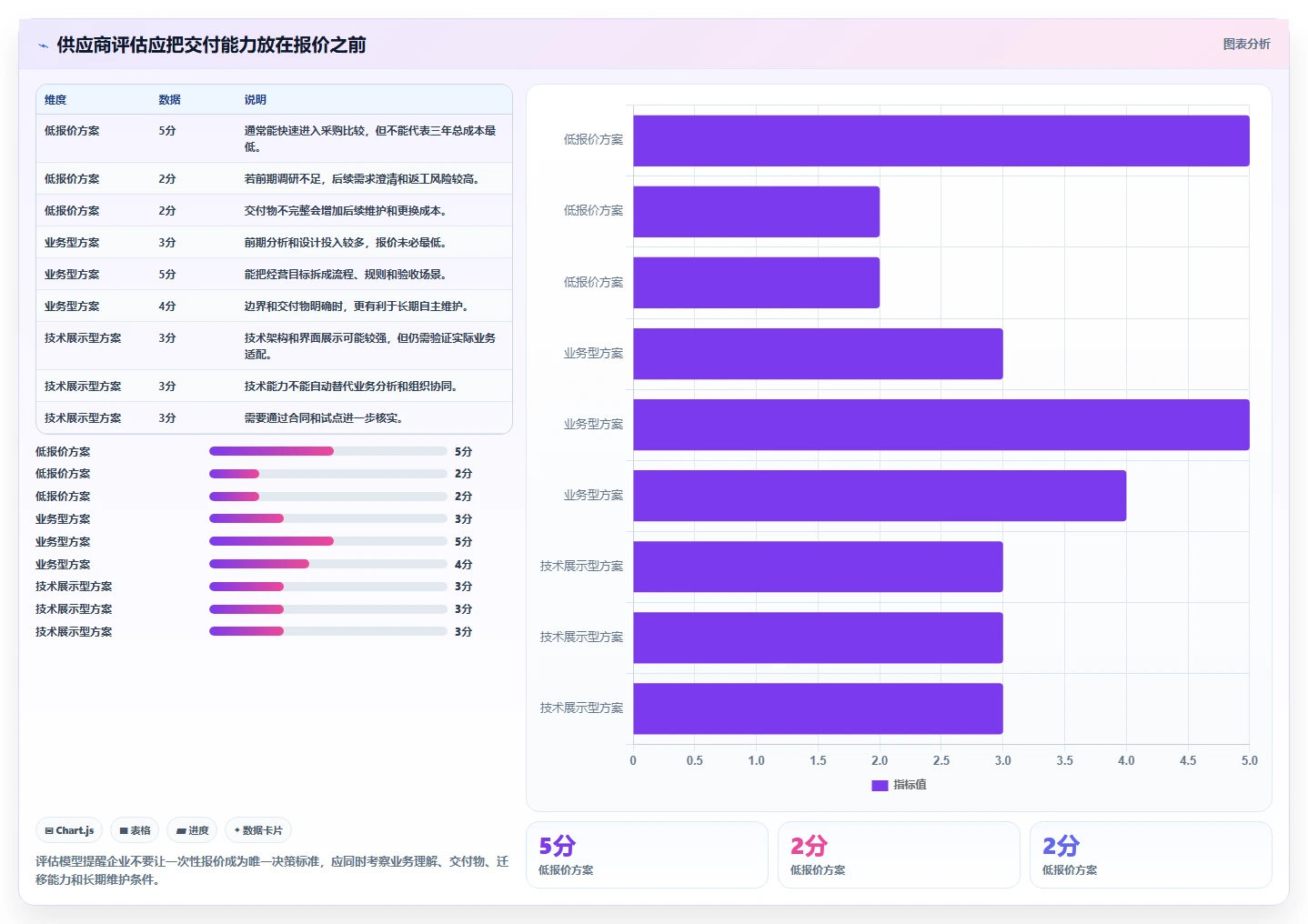Click description 技术能力不能自动替代业务分析 in table
The width and height of the screenshot is (1308, 924).
[350, 387]
